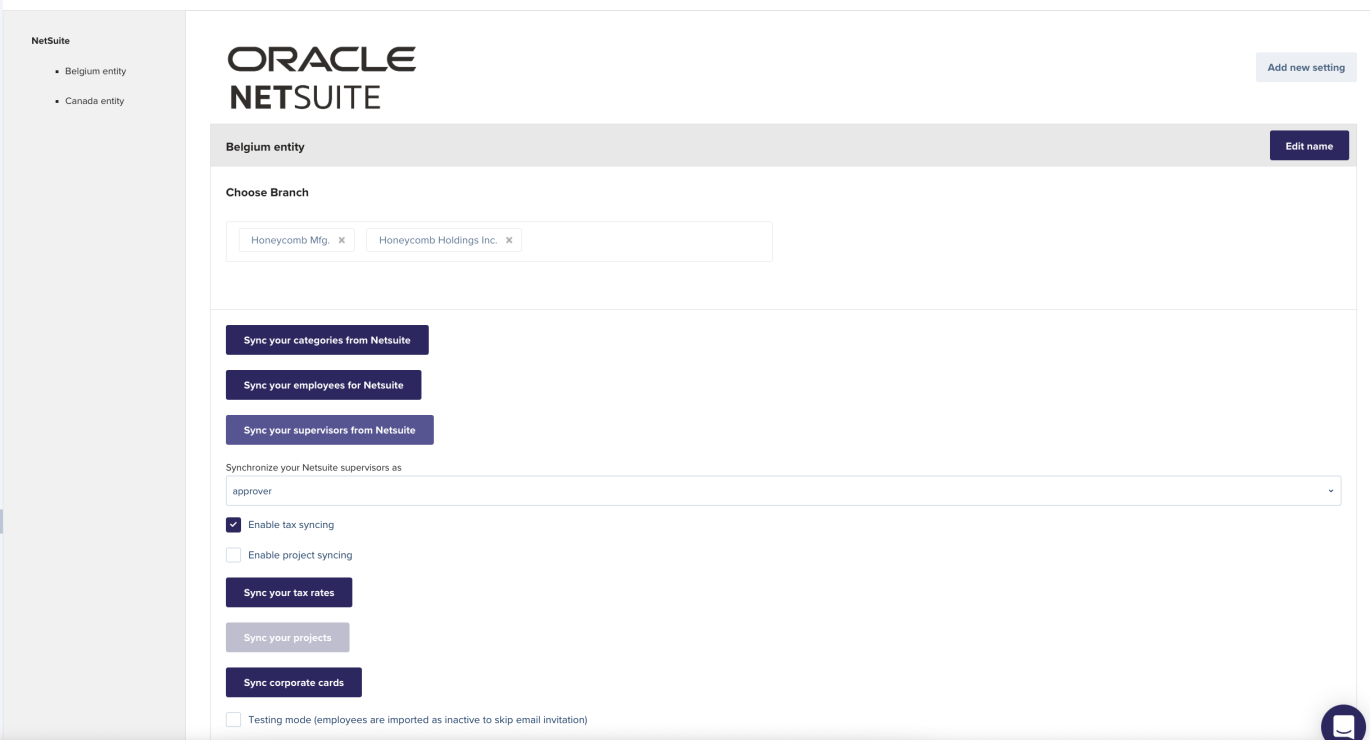1370x740 pixels.
Task: Enable Testing mode for employee imports
Action: [x=234, y=719]
